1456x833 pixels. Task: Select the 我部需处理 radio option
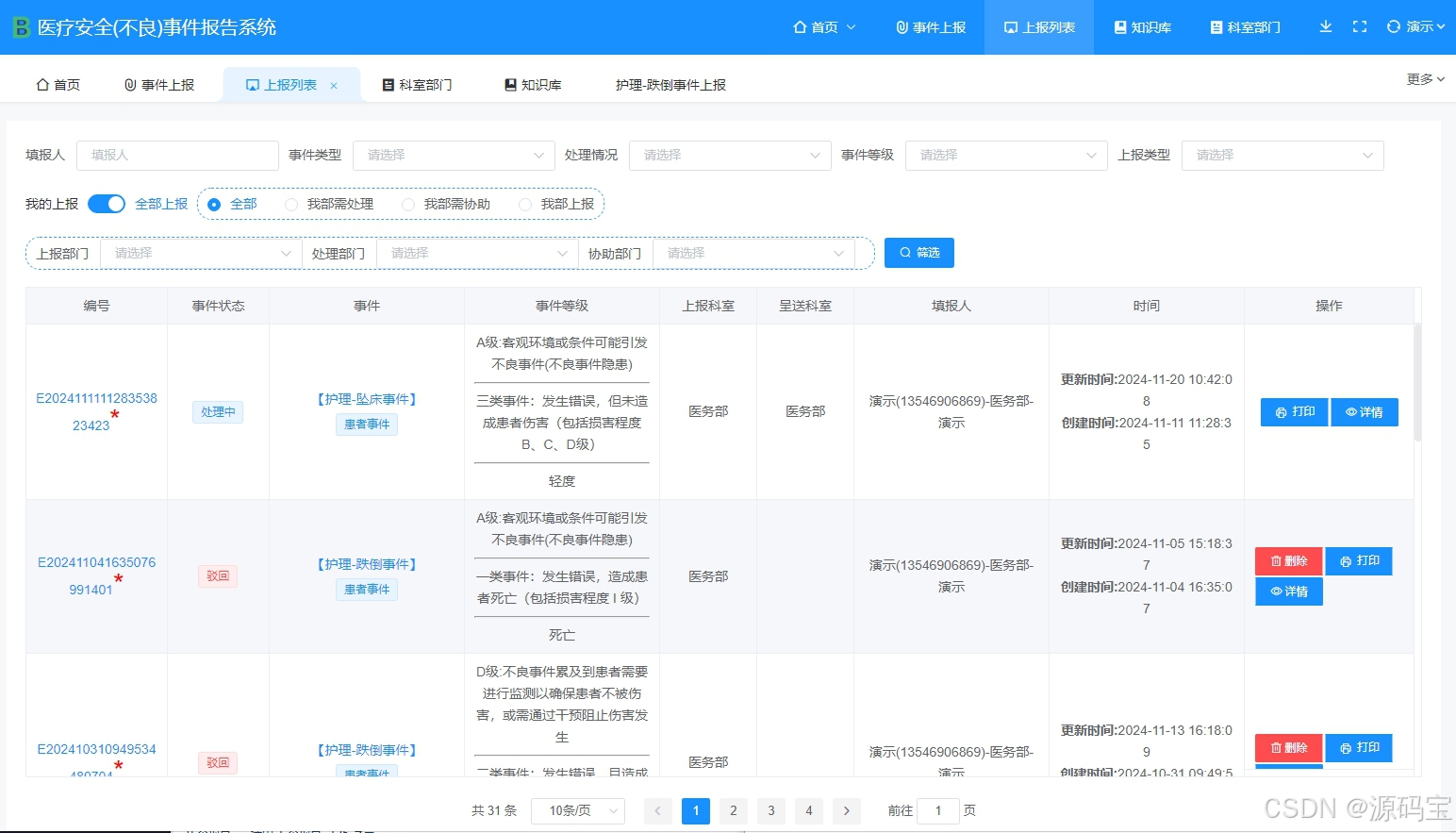329,204
